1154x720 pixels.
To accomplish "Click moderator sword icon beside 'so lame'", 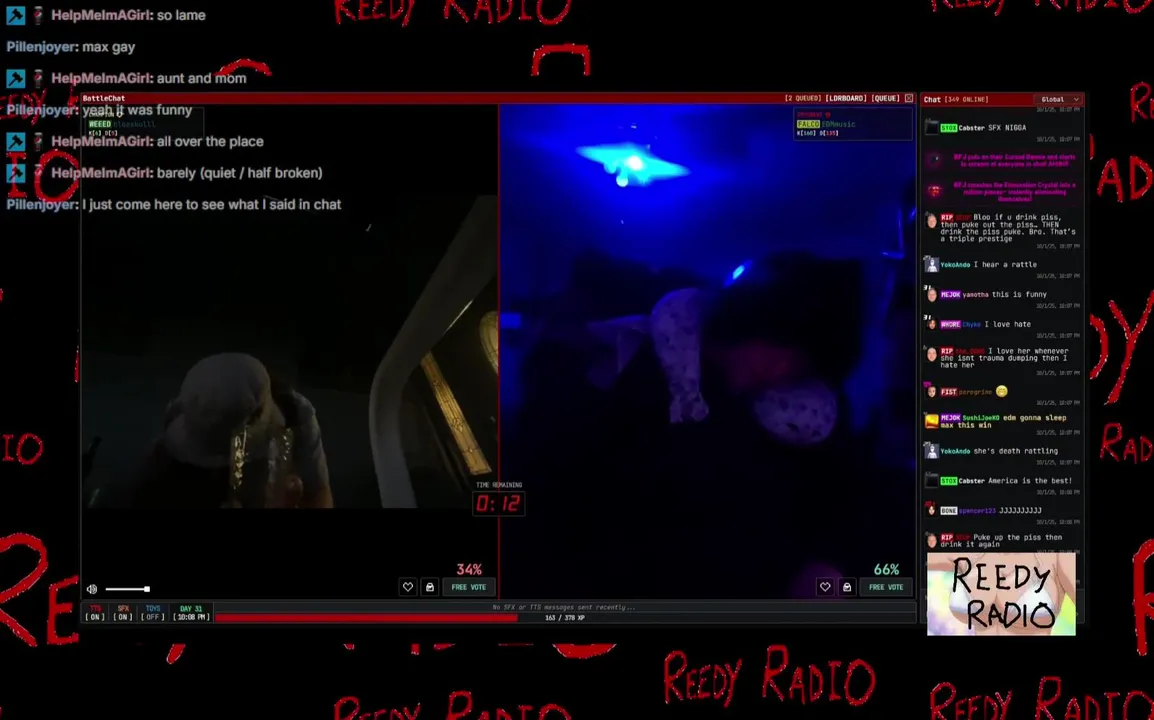I will coord(15,15).
